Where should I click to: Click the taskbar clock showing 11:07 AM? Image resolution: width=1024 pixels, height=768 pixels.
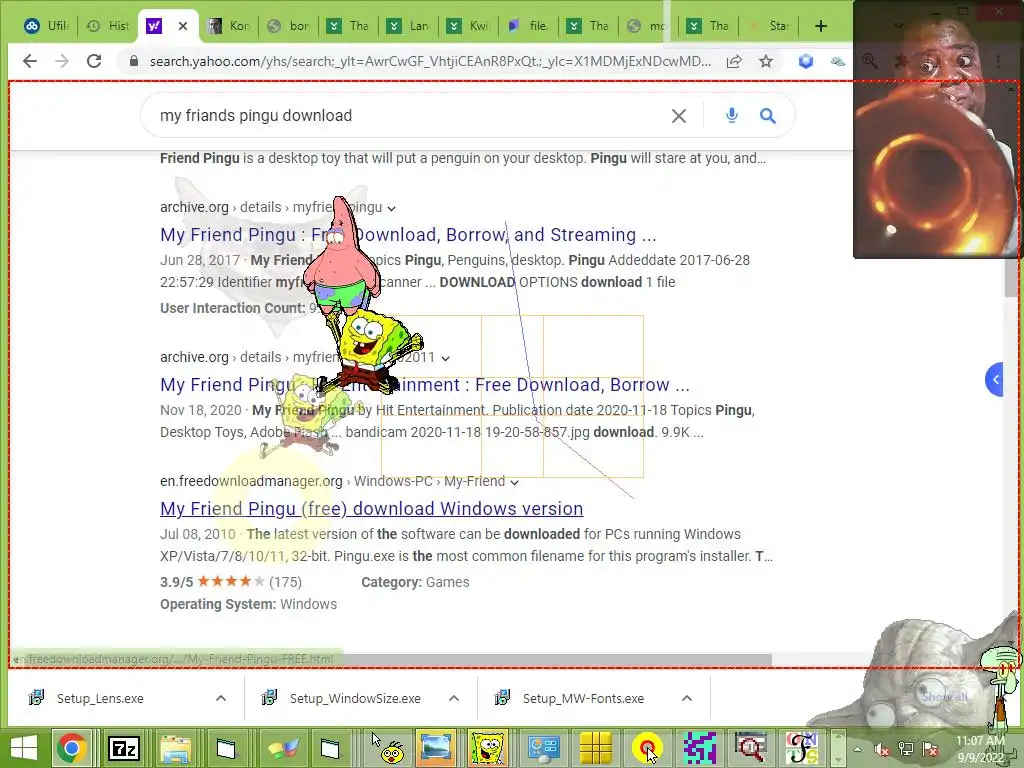pyautogui.click(x=980, y=749)
